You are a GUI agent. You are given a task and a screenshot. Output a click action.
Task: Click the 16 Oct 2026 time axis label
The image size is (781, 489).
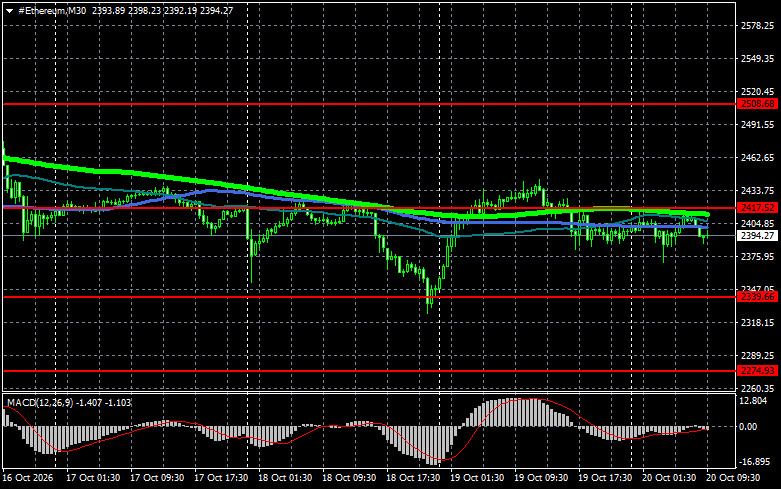click(x=27, y=478)
